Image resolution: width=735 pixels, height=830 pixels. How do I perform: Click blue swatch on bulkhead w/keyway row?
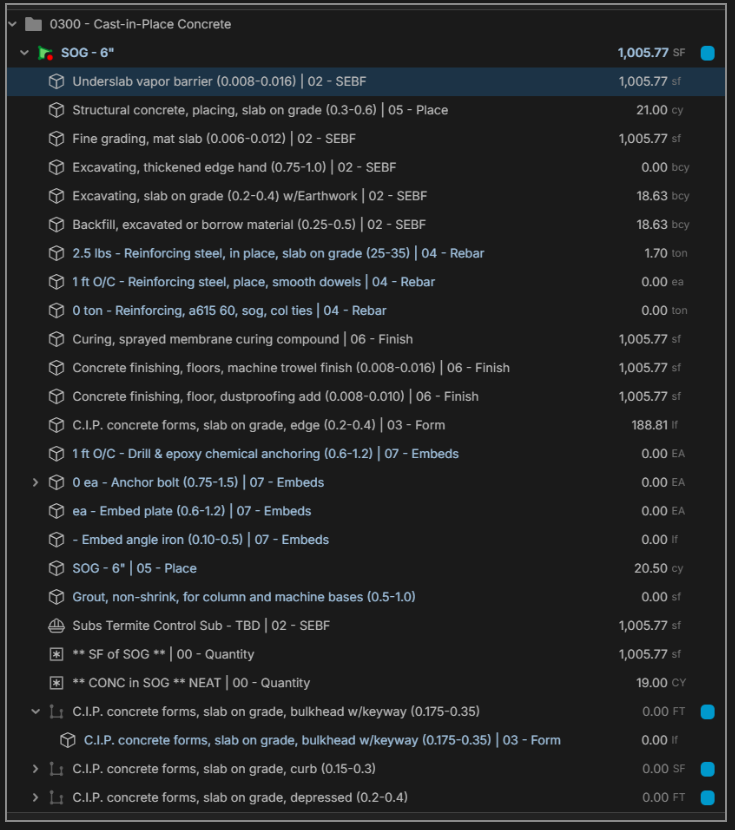[707, 712]
